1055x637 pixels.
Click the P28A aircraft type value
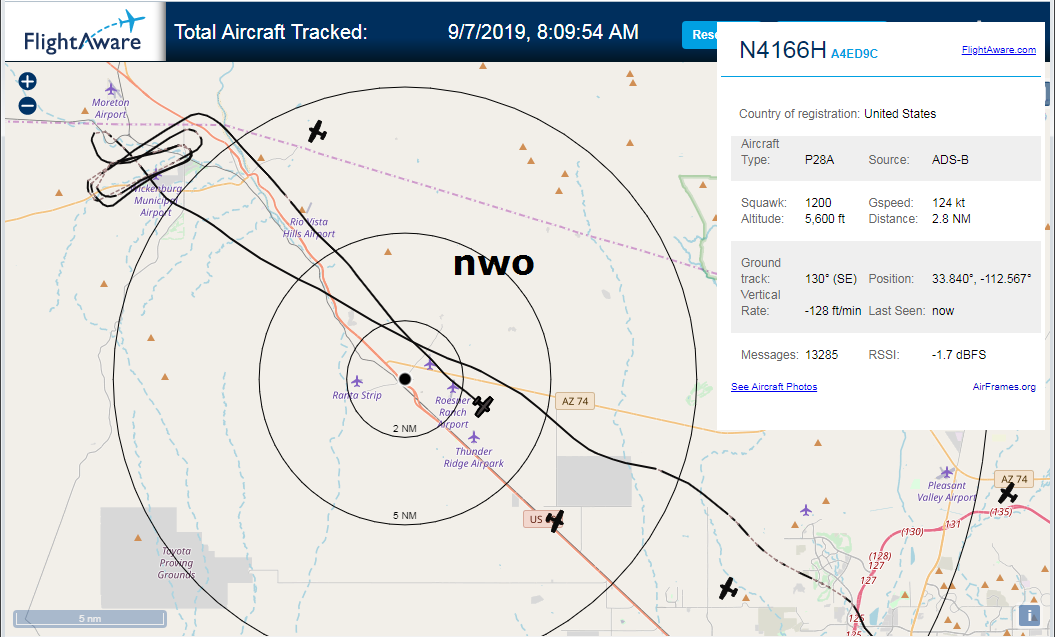click(x=820, y=160)
